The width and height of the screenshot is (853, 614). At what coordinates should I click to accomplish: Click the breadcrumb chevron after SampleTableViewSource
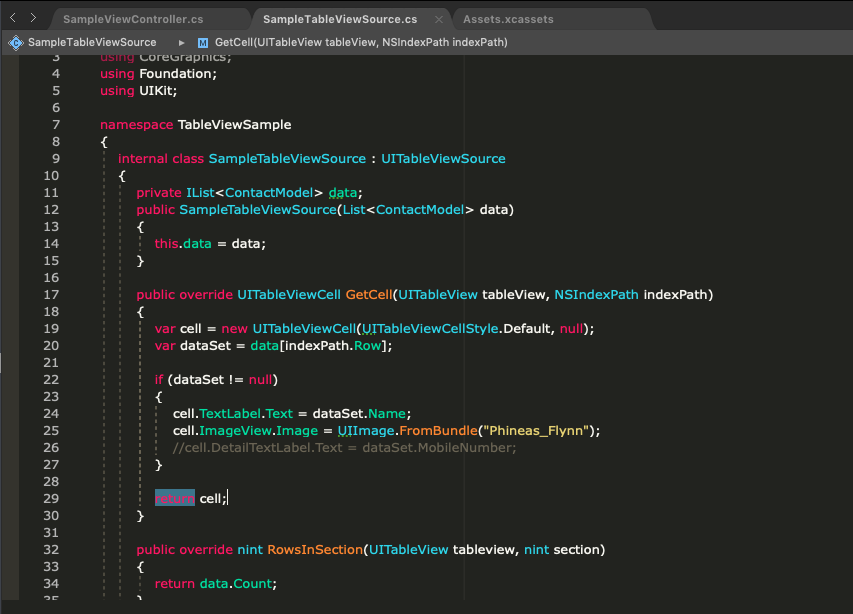pos(180,42)
